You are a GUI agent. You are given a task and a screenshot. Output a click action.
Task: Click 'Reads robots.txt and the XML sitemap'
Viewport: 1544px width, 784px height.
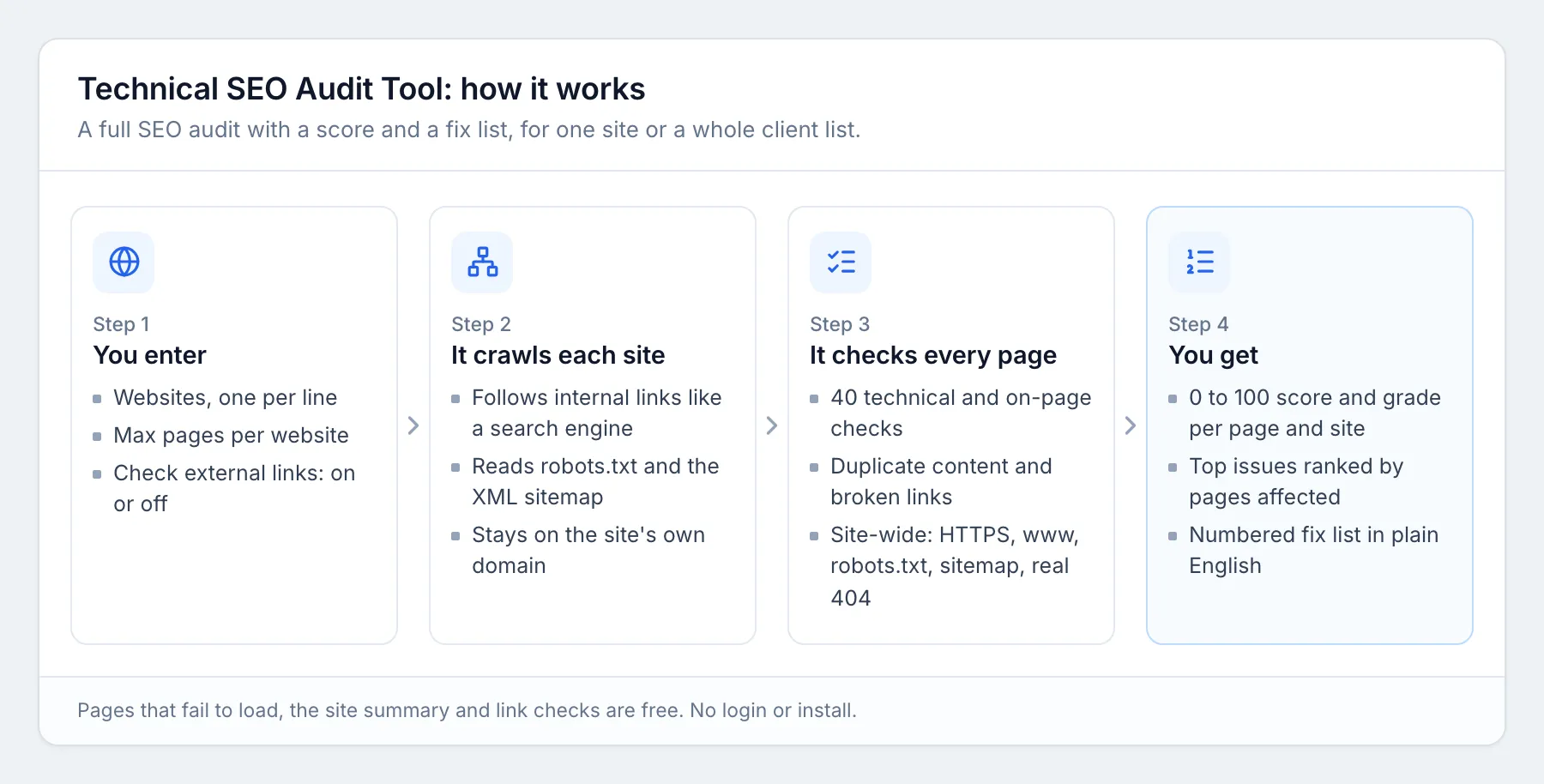[x=596, y=481]
